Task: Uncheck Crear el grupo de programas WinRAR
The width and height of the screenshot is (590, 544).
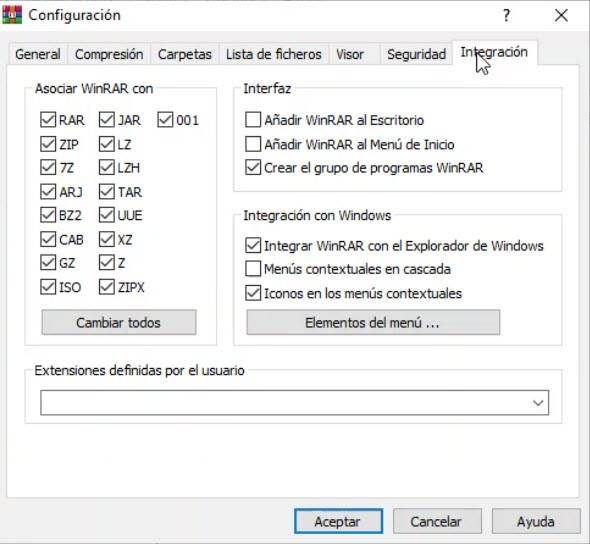Action: 253,167
